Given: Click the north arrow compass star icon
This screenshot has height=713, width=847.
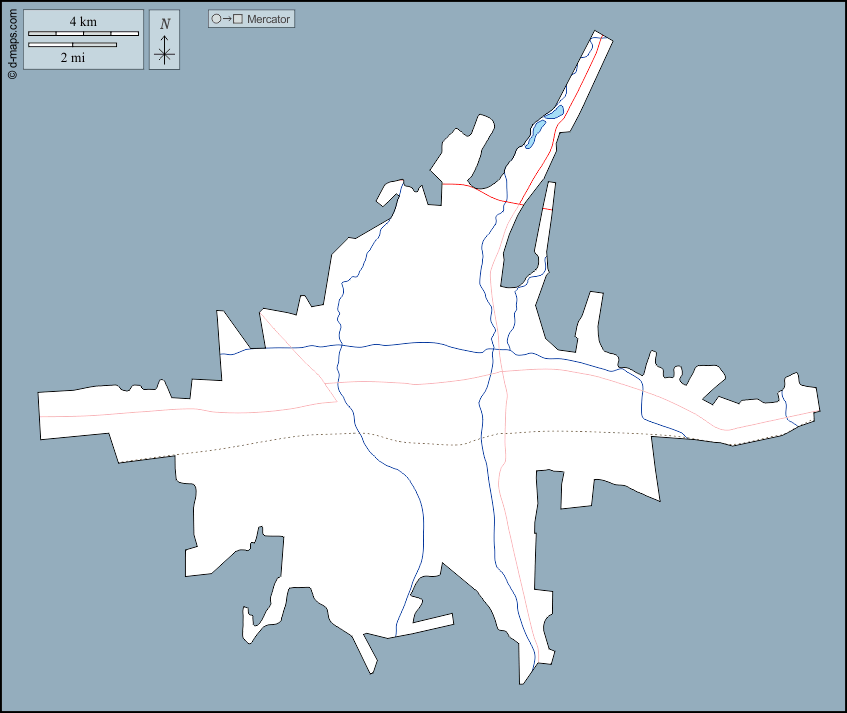Looking at the screenshot, I should [164, 54].
